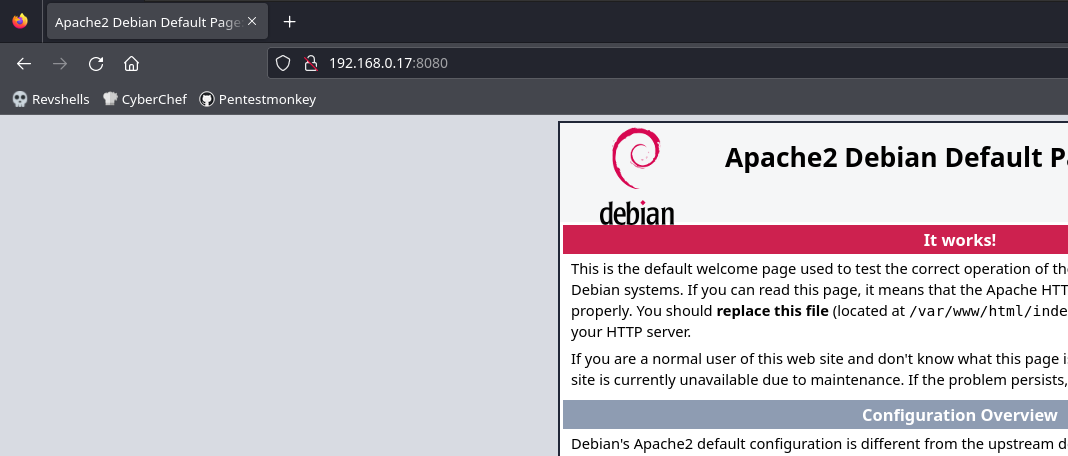Click the 'your HTTP server.' text line
This screenshot has height=456, width=1068.
631,333
